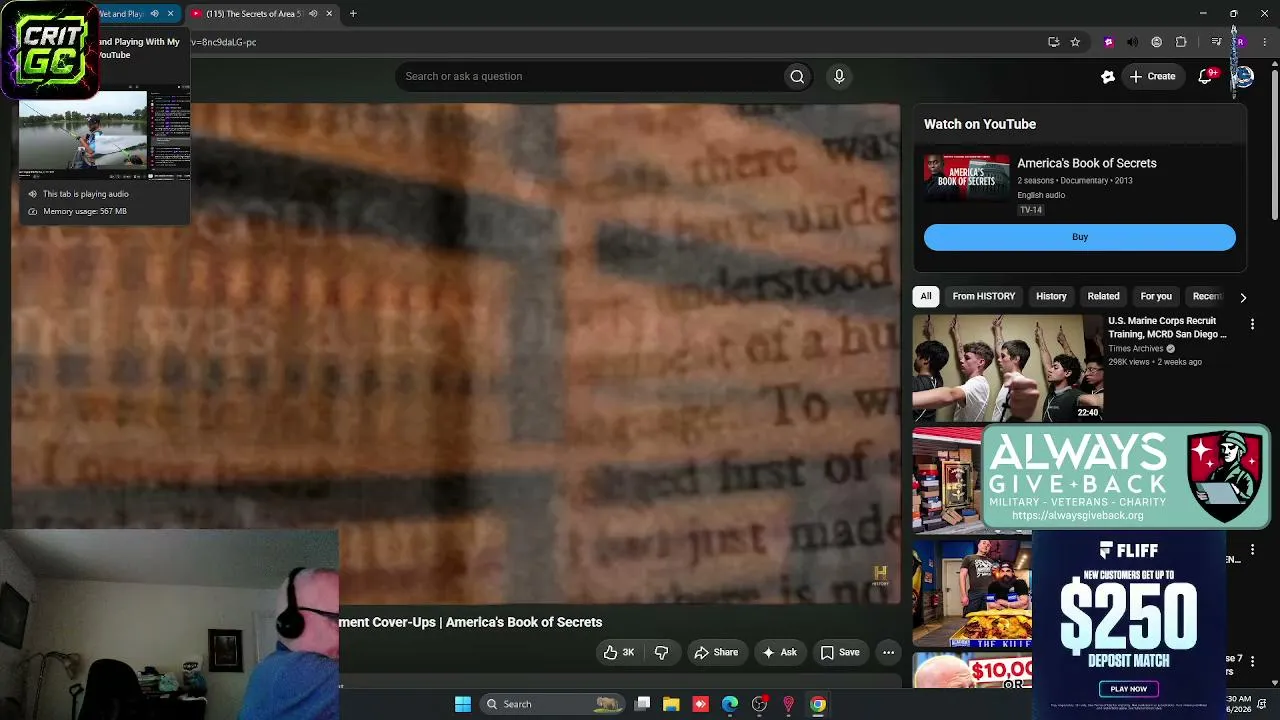Click PLAY NOW on the Fliff ad

pyautogui.click(x=1128, y=689)
